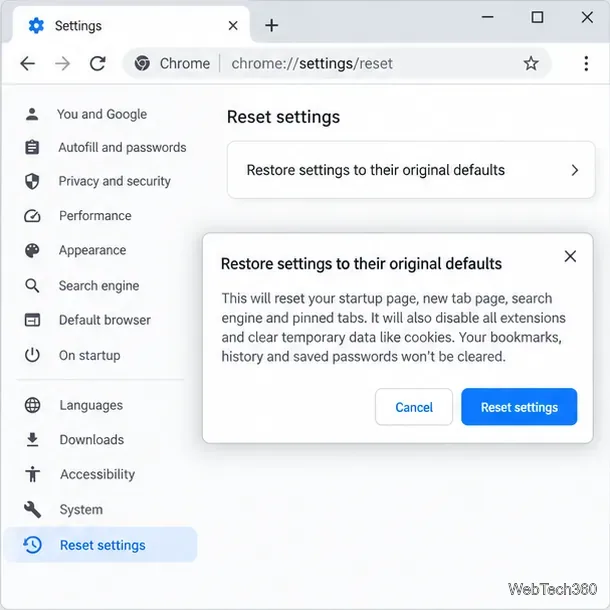Cancel the reset dialog

coord(414,407)
